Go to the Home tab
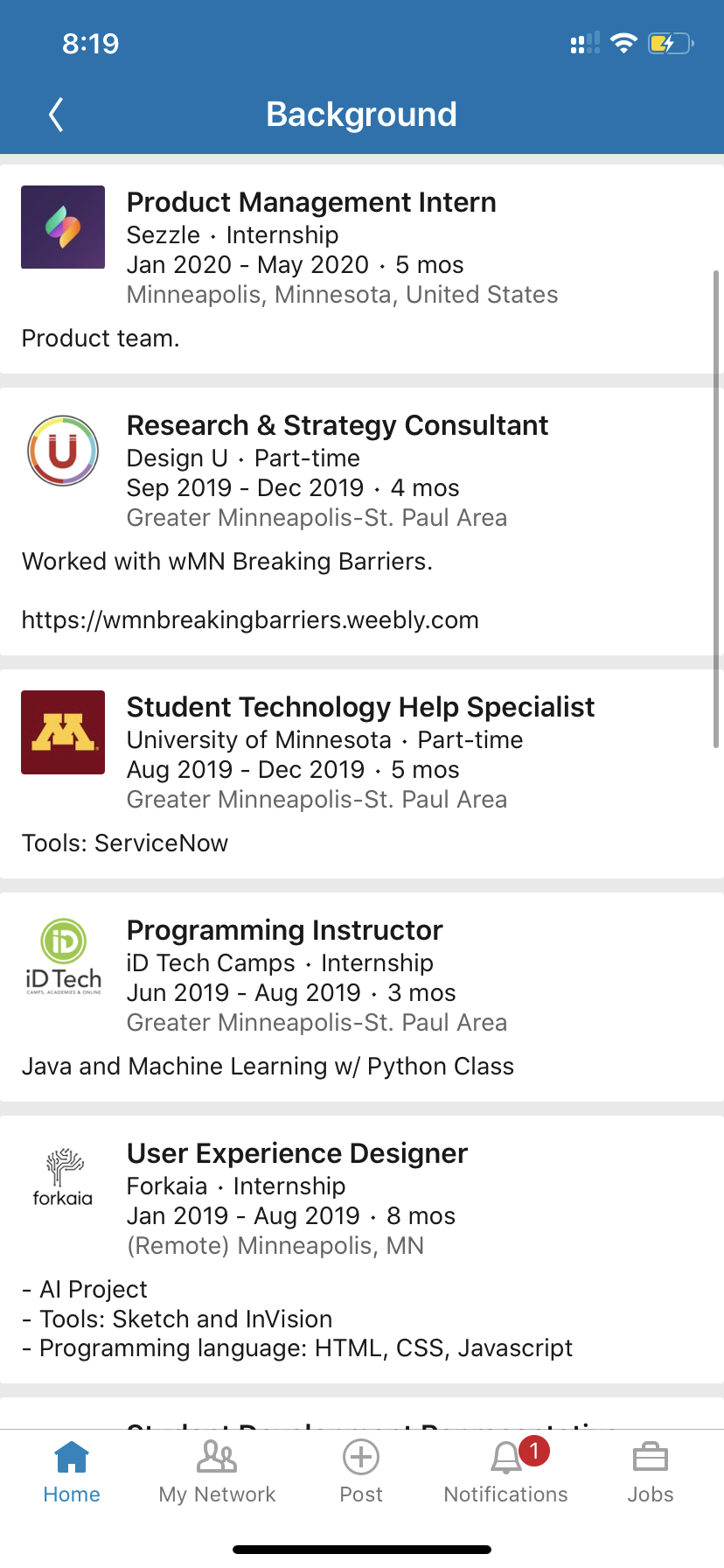This screenshot has height=1568, width=724. 72,1472
